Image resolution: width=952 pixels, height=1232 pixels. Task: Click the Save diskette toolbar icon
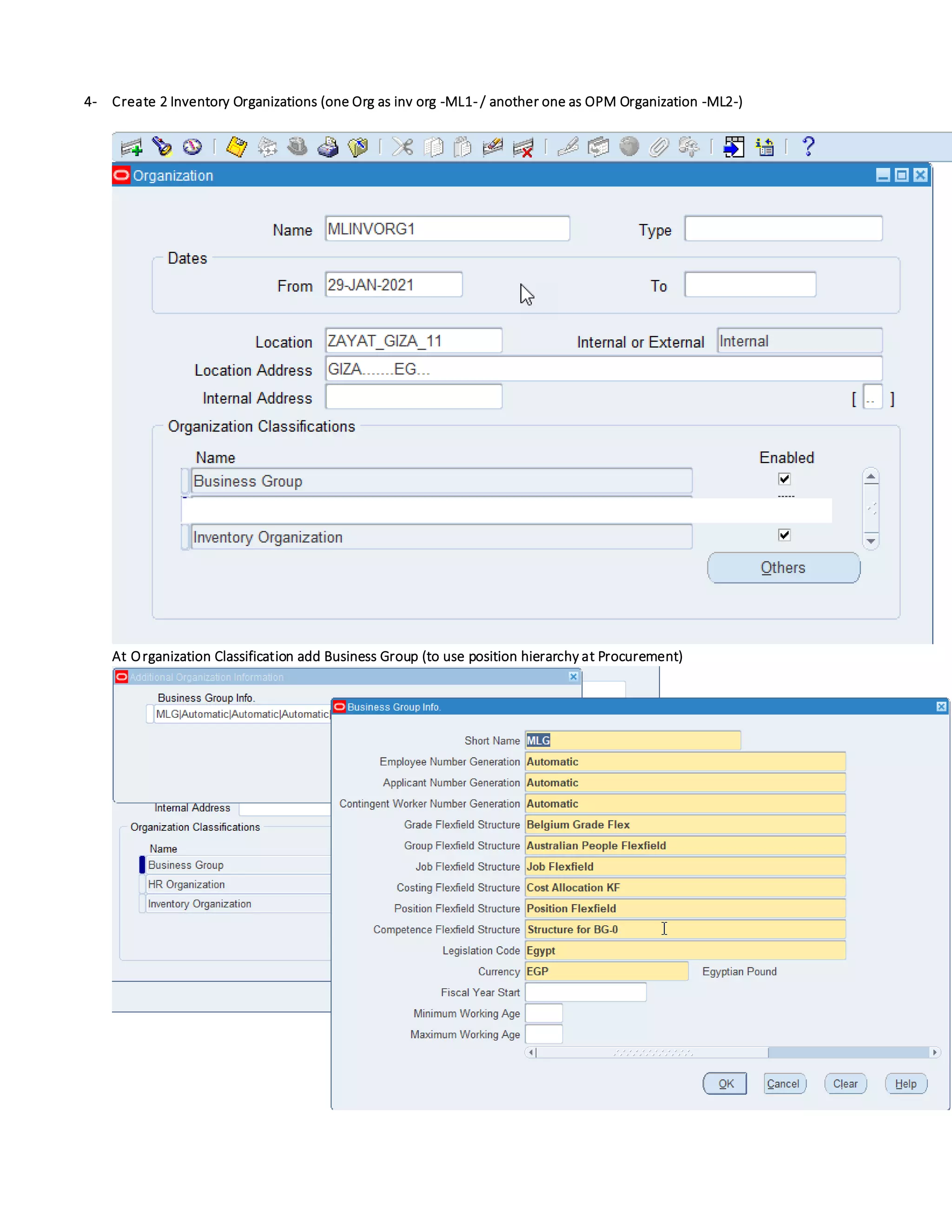[237, 147]
